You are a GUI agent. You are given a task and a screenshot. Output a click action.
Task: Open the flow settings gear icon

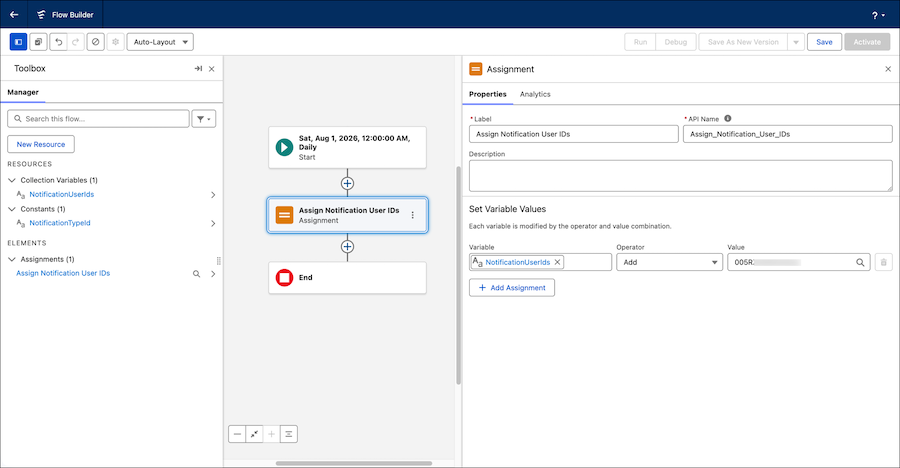115,42
